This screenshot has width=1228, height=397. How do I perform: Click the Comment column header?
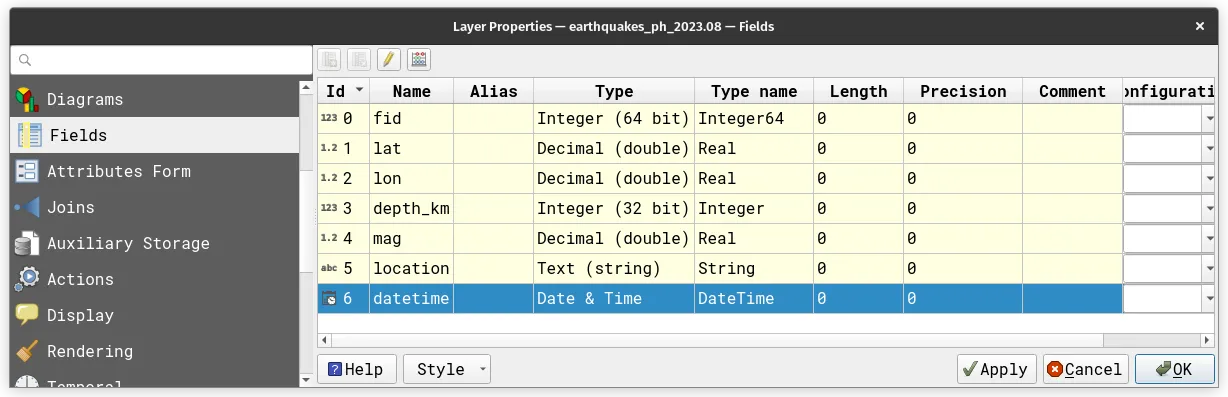(1072, 91)
